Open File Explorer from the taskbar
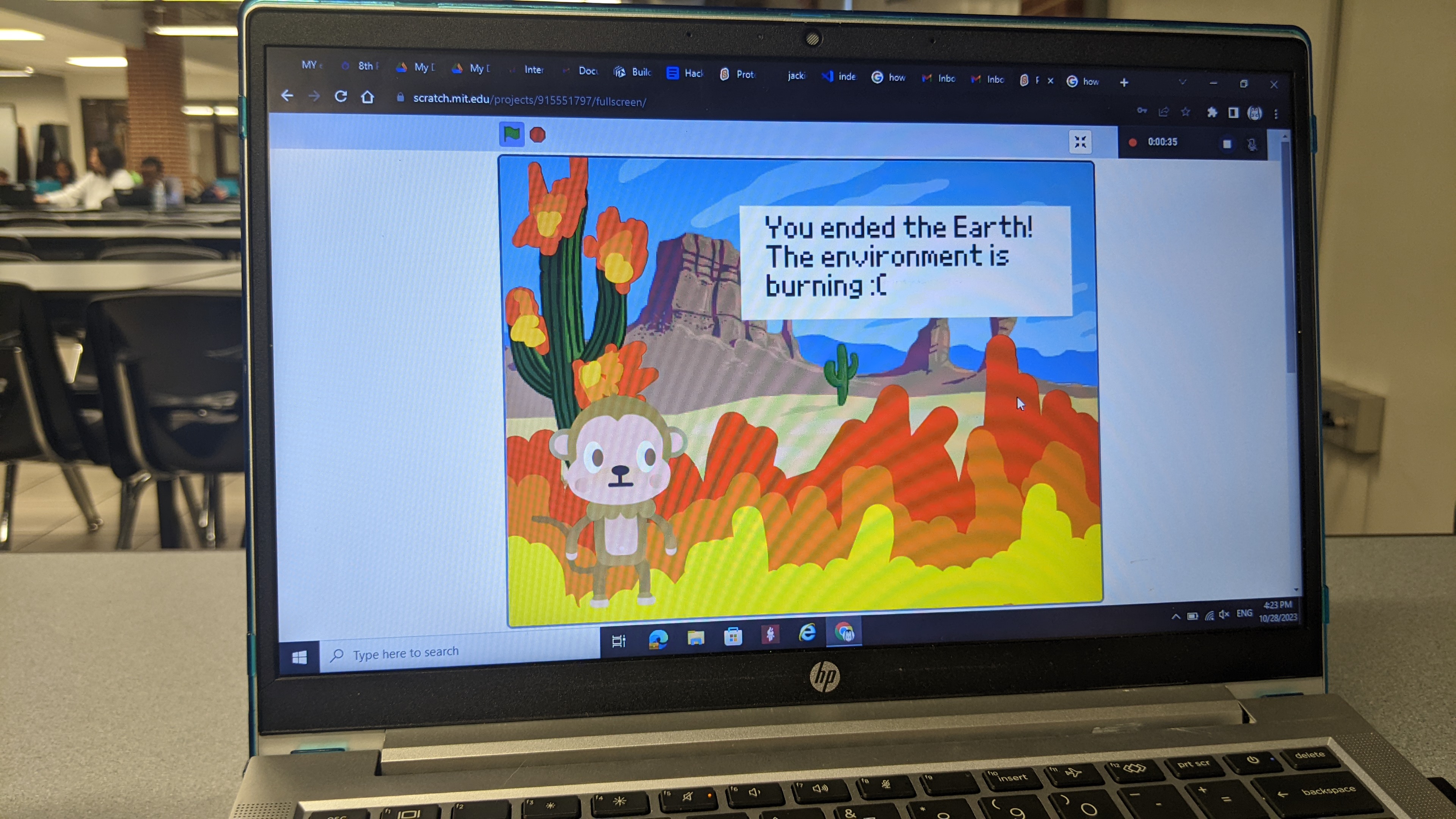Screen dimensions: 1456x819 [695, 637]
